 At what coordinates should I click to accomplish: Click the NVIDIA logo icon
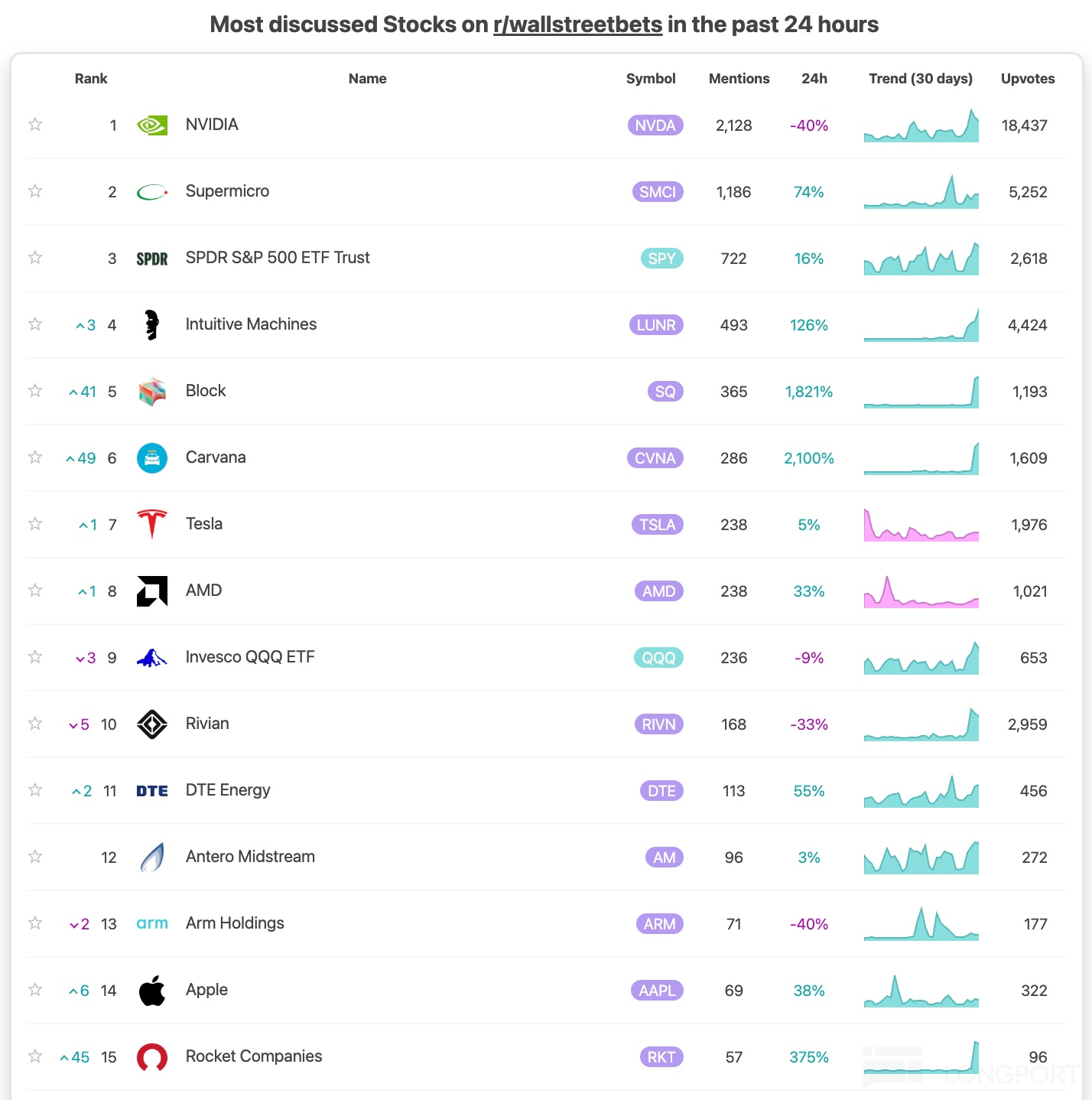coord(151,125)
